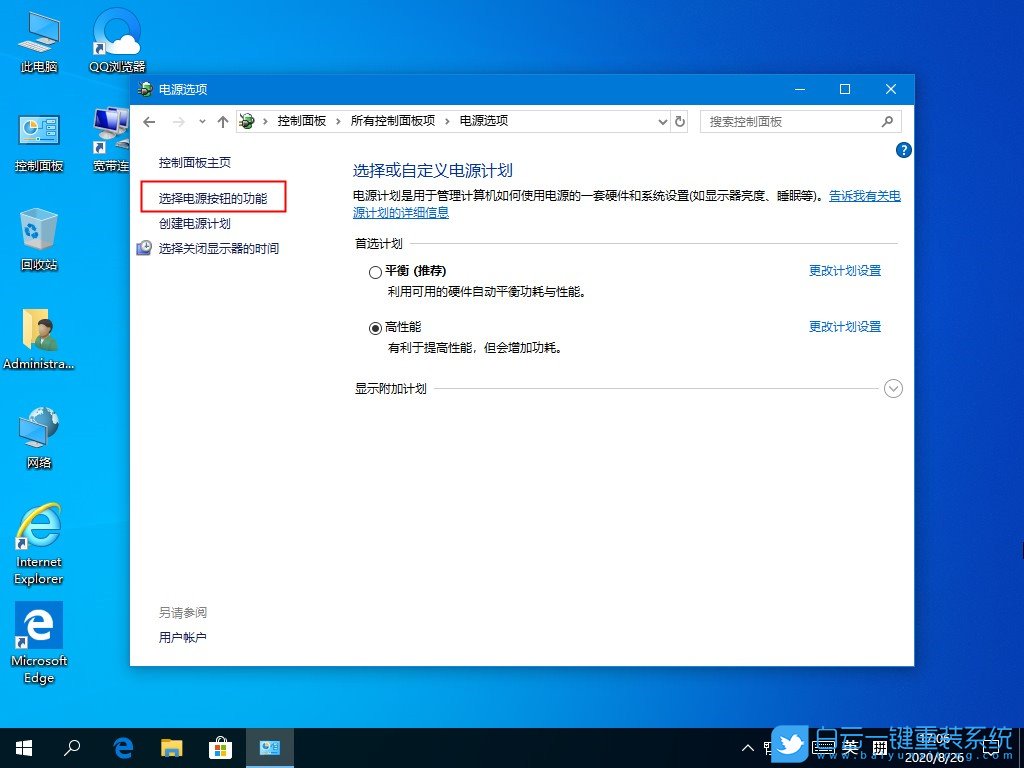Expand hidden icons in the system tray

(x=747, y=747)
